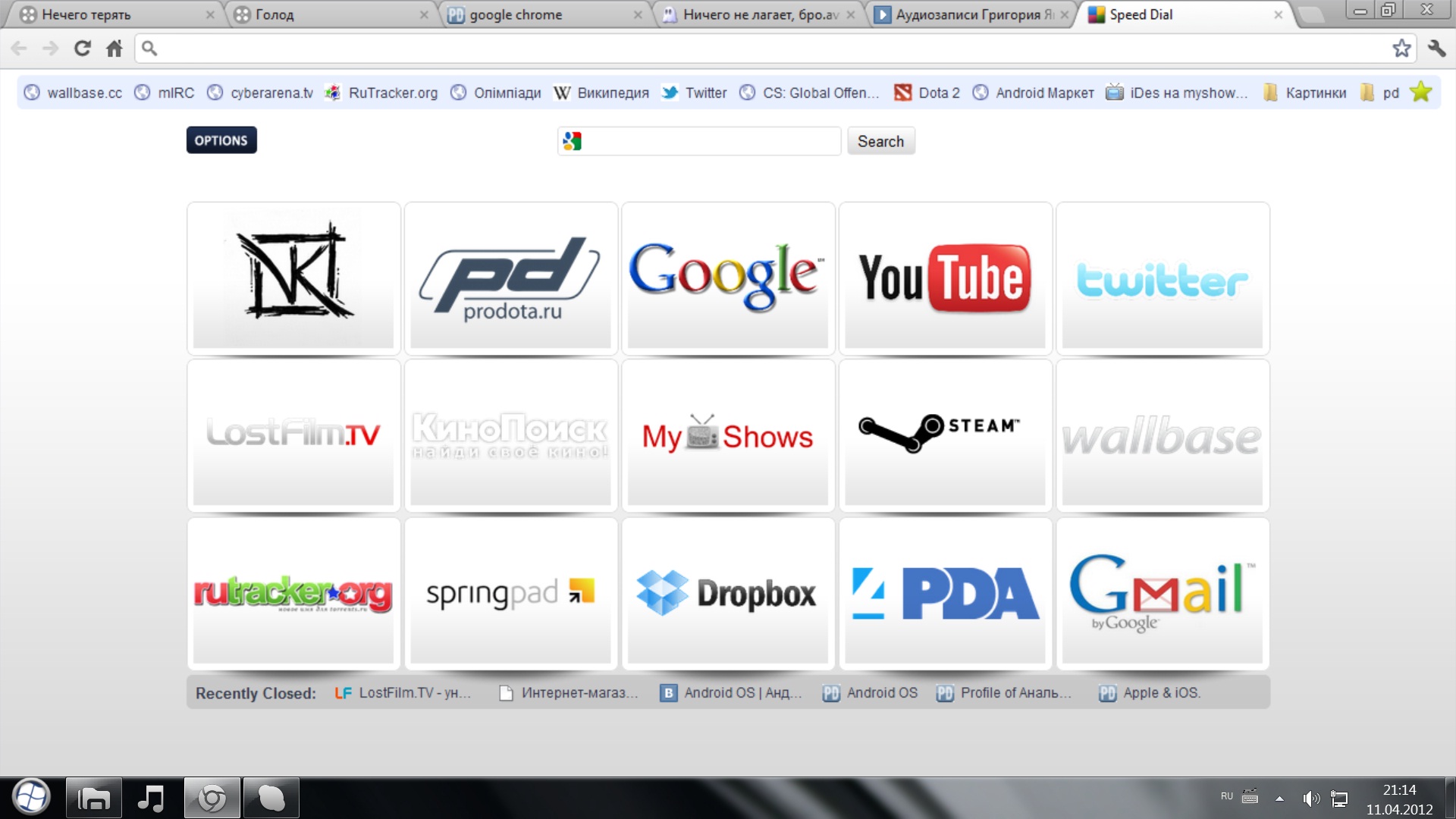Viewport: 1456px width, 819px height.
Task: Open the Dropbox speed dial tile
Action: click(728, 593)
